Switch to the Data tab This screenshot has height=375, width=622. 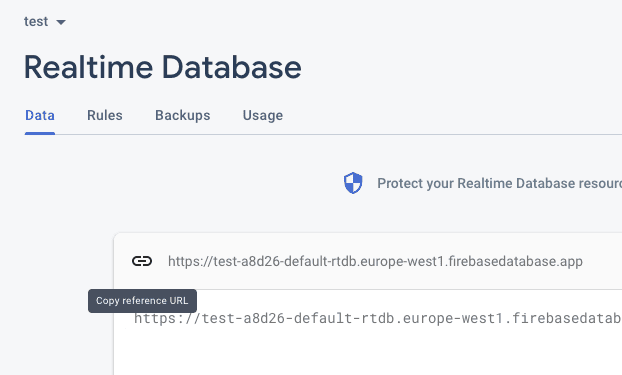click(40, 115)
